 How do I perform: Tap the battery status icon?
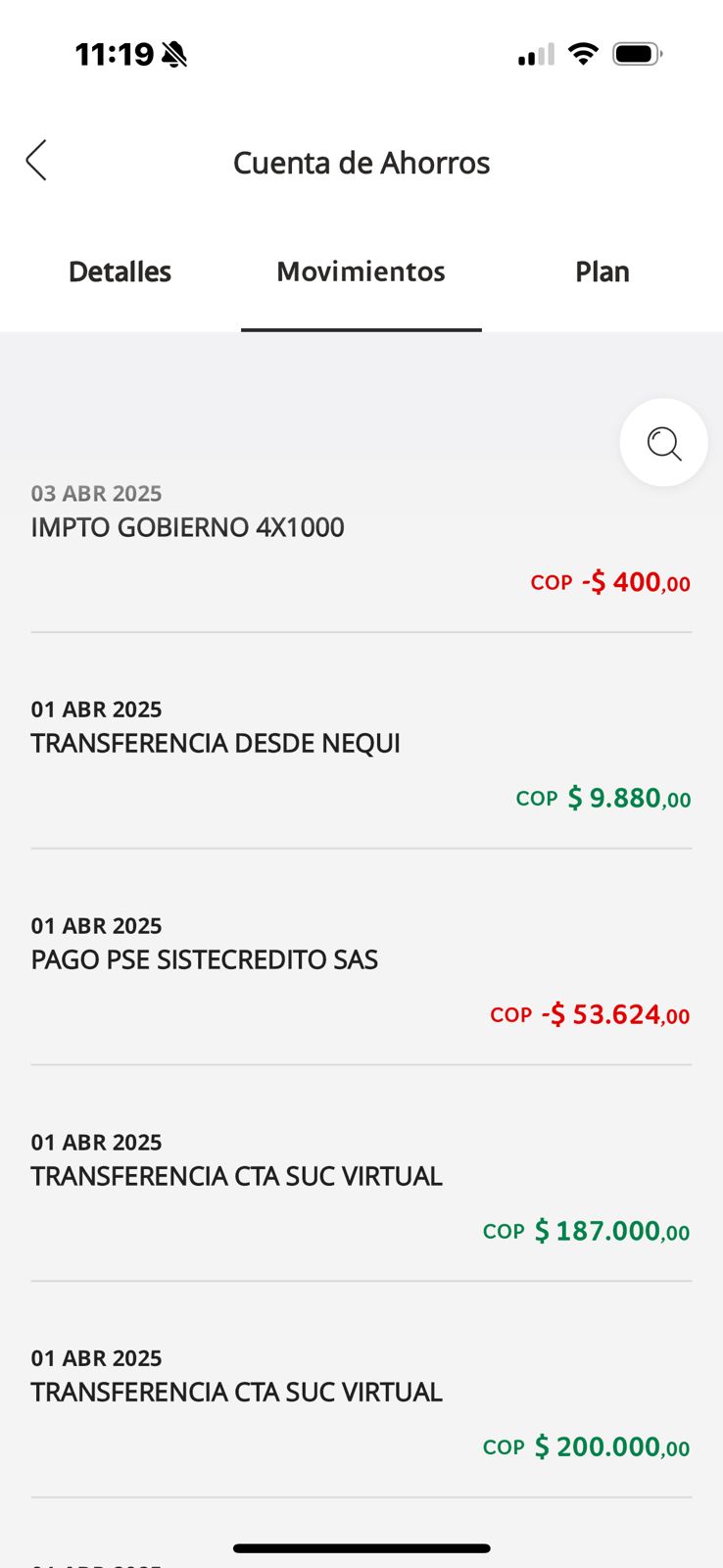coord(637,54)
